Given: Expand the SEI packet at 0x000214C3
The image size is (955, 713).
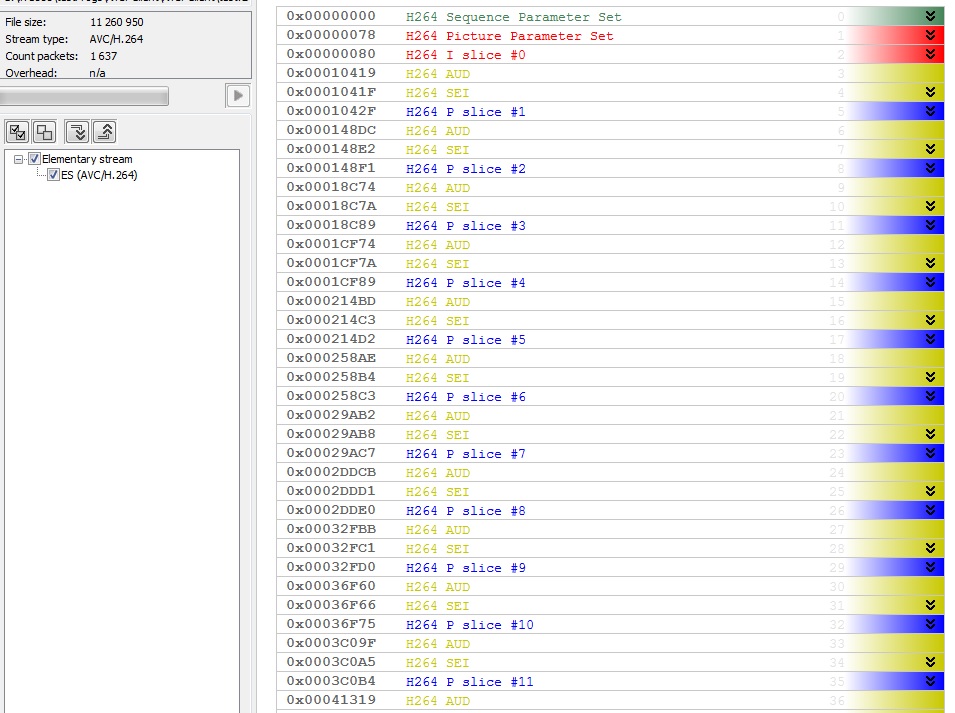Looking at the screenshot, I should click(x=930, y=320).
